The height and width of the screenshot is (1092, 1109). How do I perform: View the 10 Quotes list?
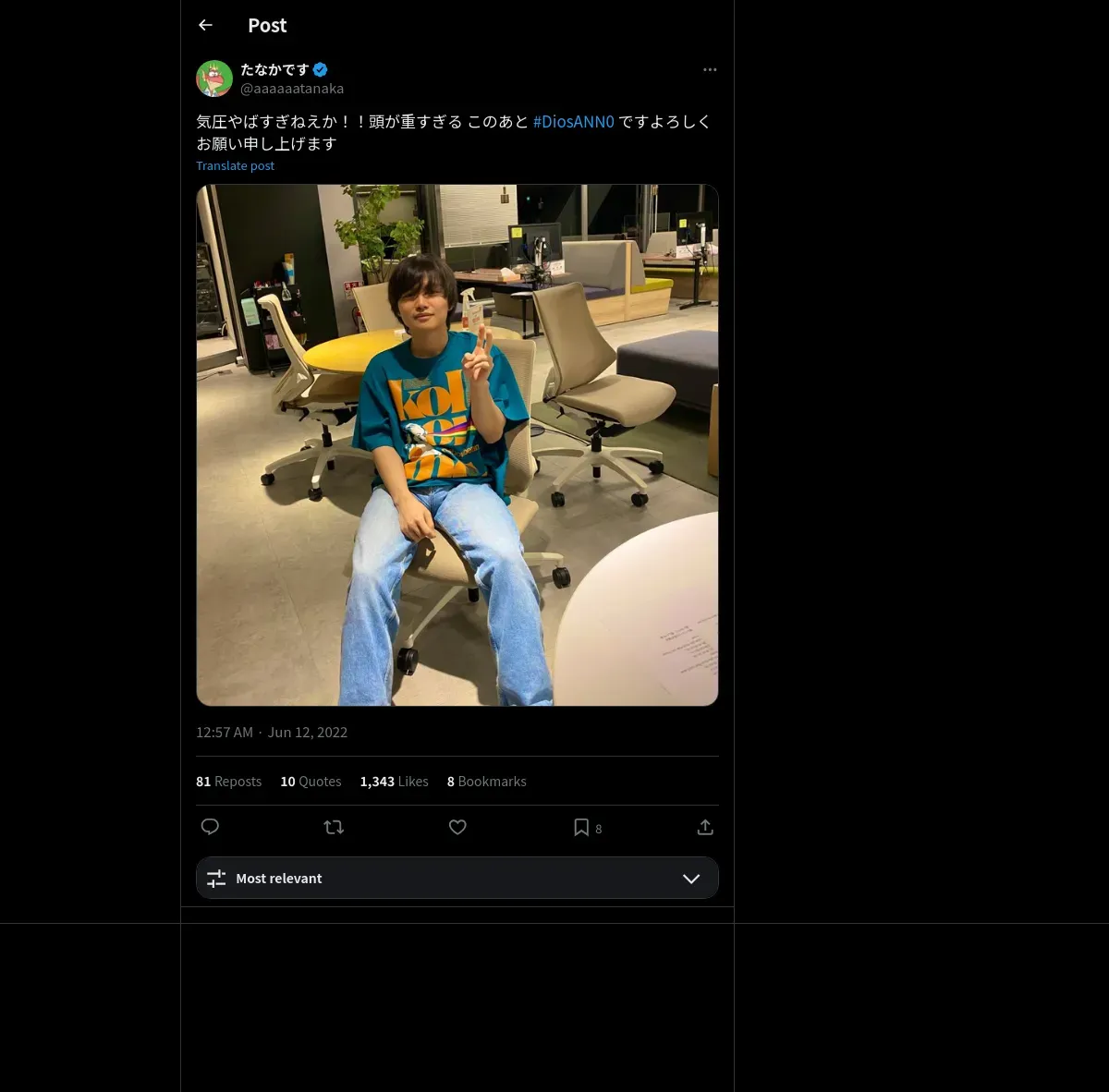click(311, 782)
